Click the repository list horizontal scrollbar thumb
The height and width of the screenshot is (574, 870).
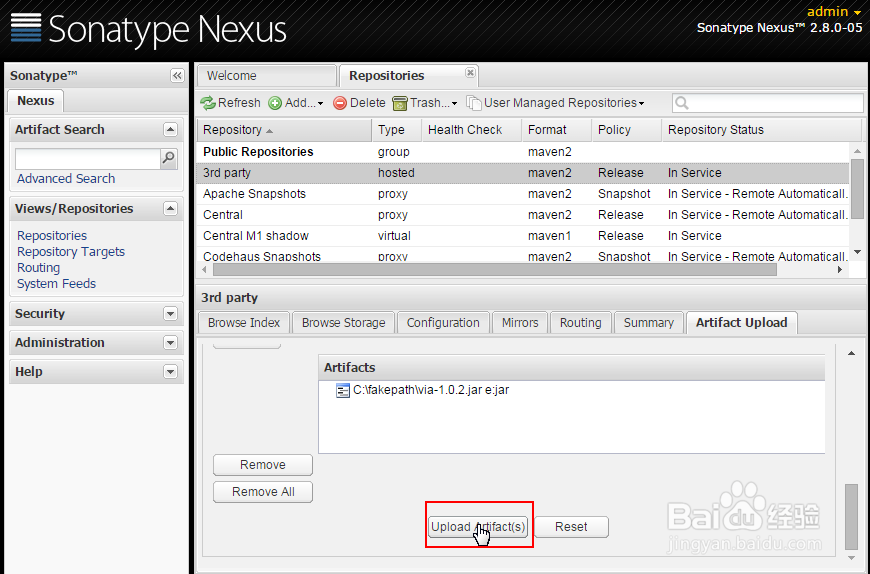click(x=495, y=270)
